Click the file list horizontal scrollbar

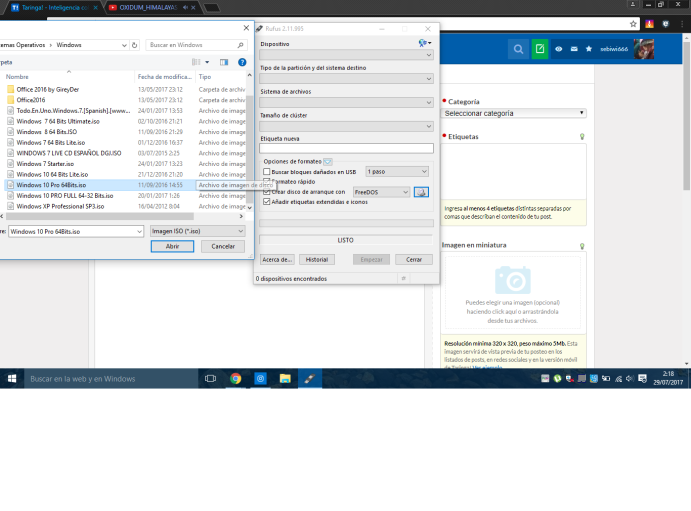point(100,216)
